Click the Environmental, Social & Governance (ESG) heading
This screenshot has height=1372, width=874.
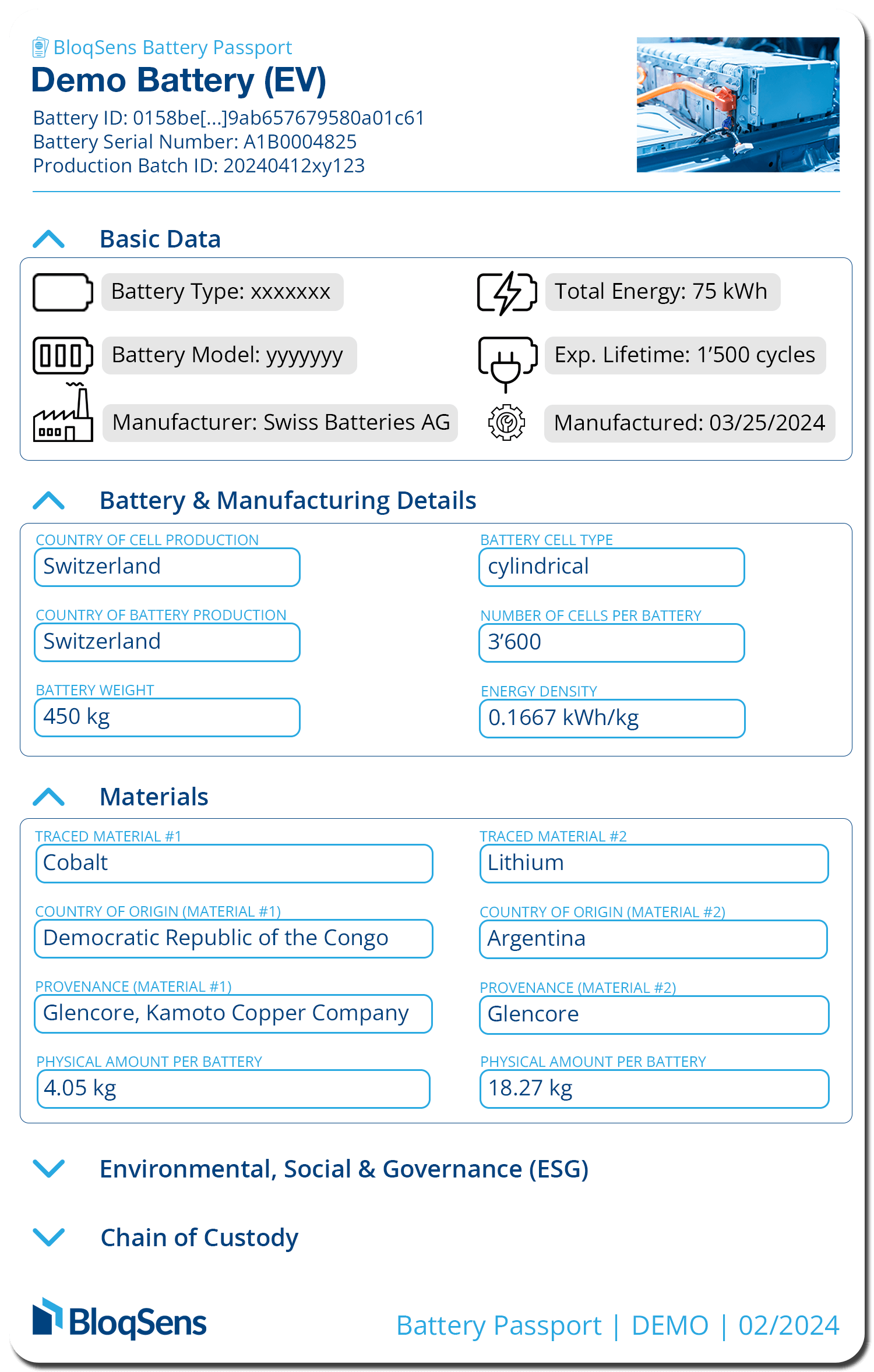click(344, 1169)
